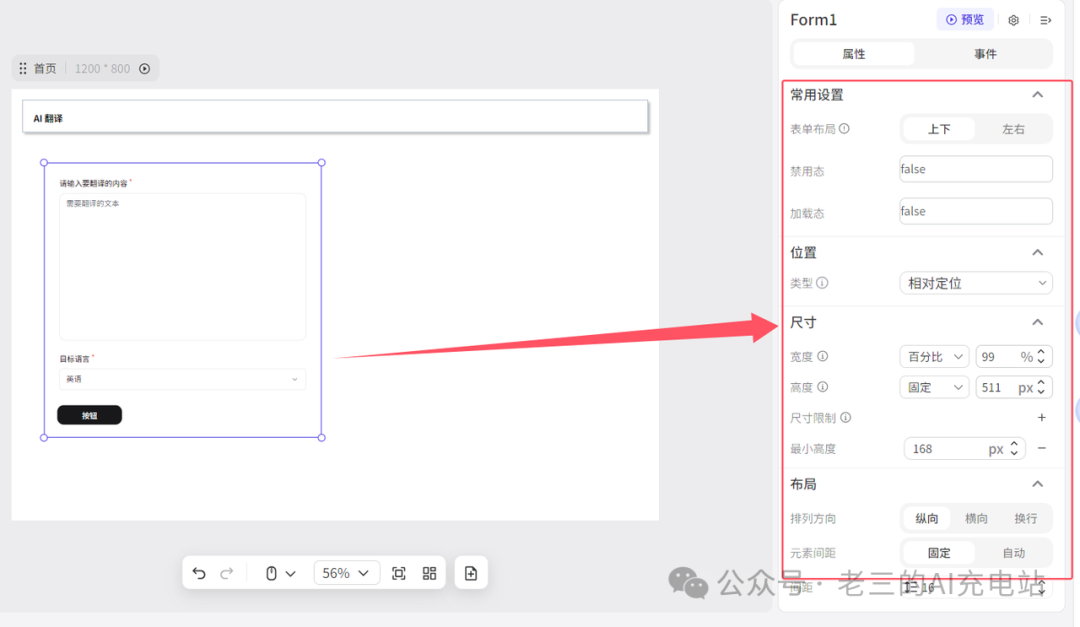Open the 56% zoom level dropdown
This screenshot has width=1080, height=627.
tap(346, 573)
